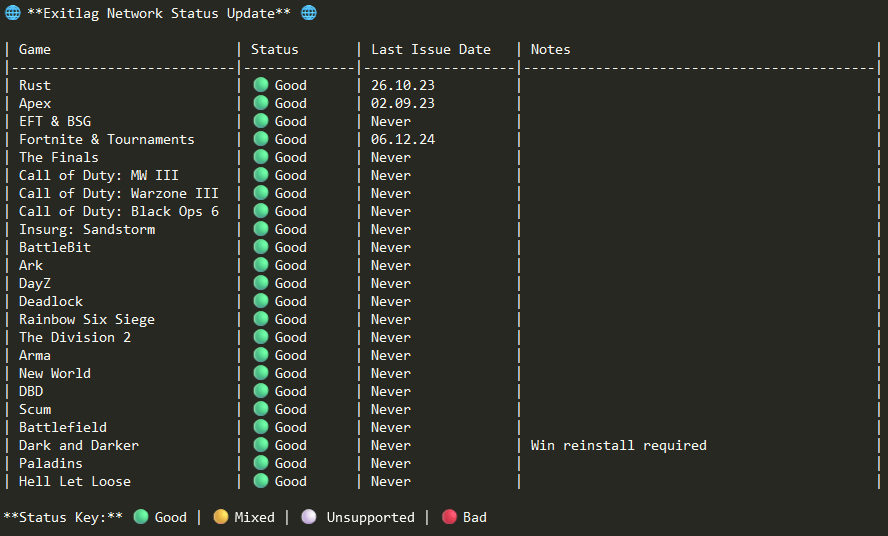The height and width of the screenshot is (536, 888).
Task: Click the game name "Hell Let Loose"
Action: click(75, 482)
